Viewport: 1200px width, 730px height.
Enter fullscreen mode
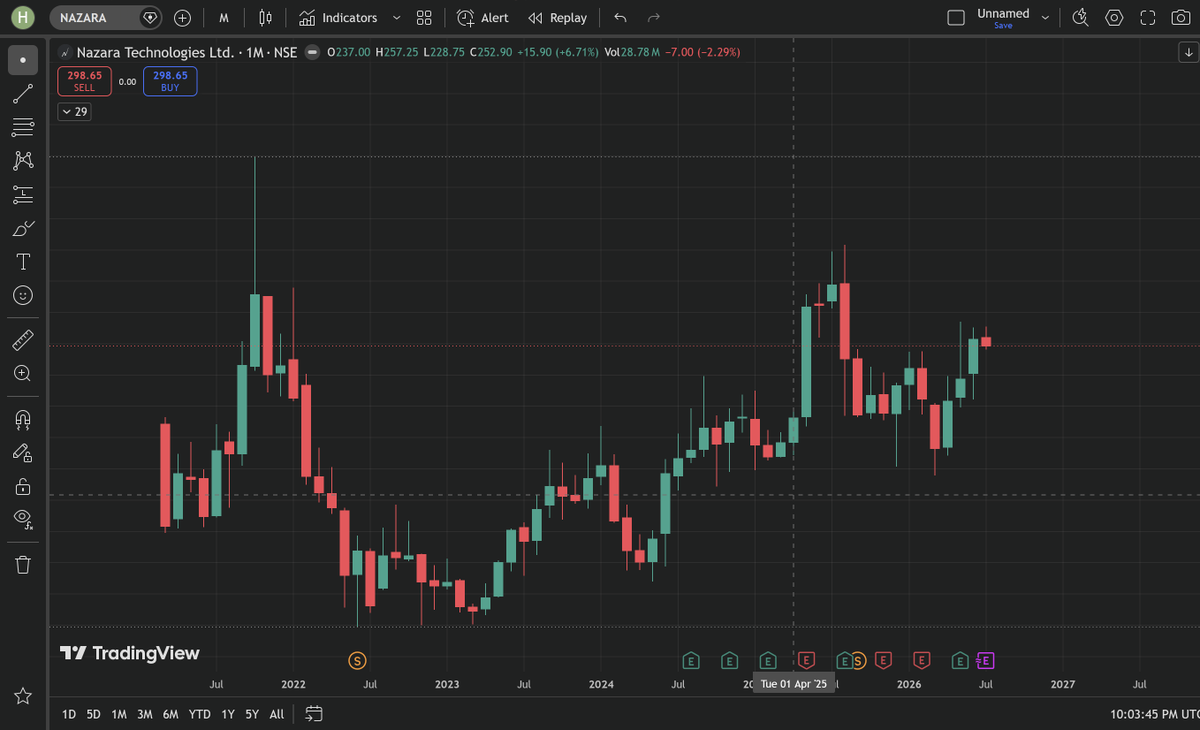tap(1148, 18)
